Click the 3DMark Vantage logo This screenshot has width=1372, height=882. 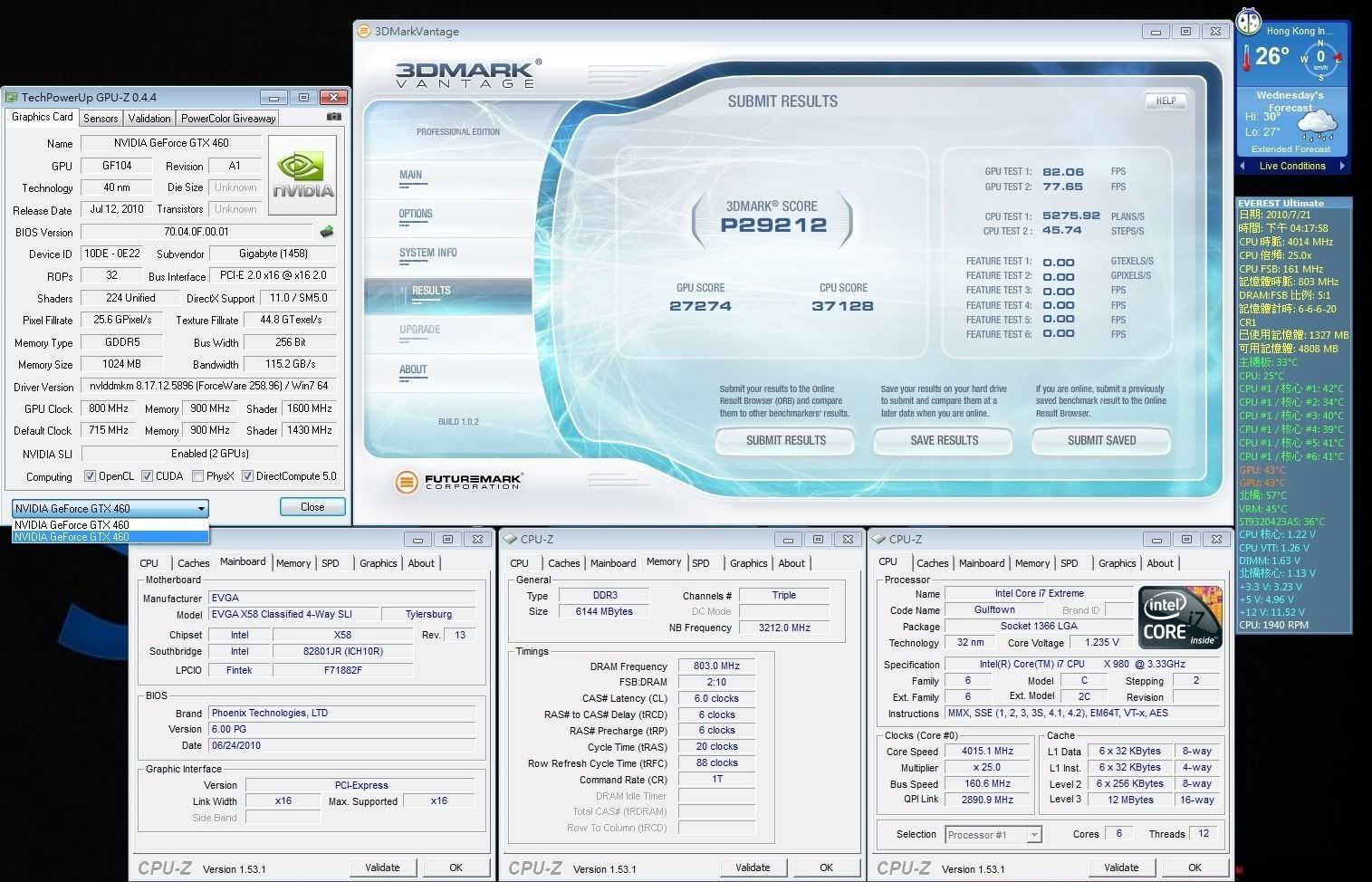468,72
